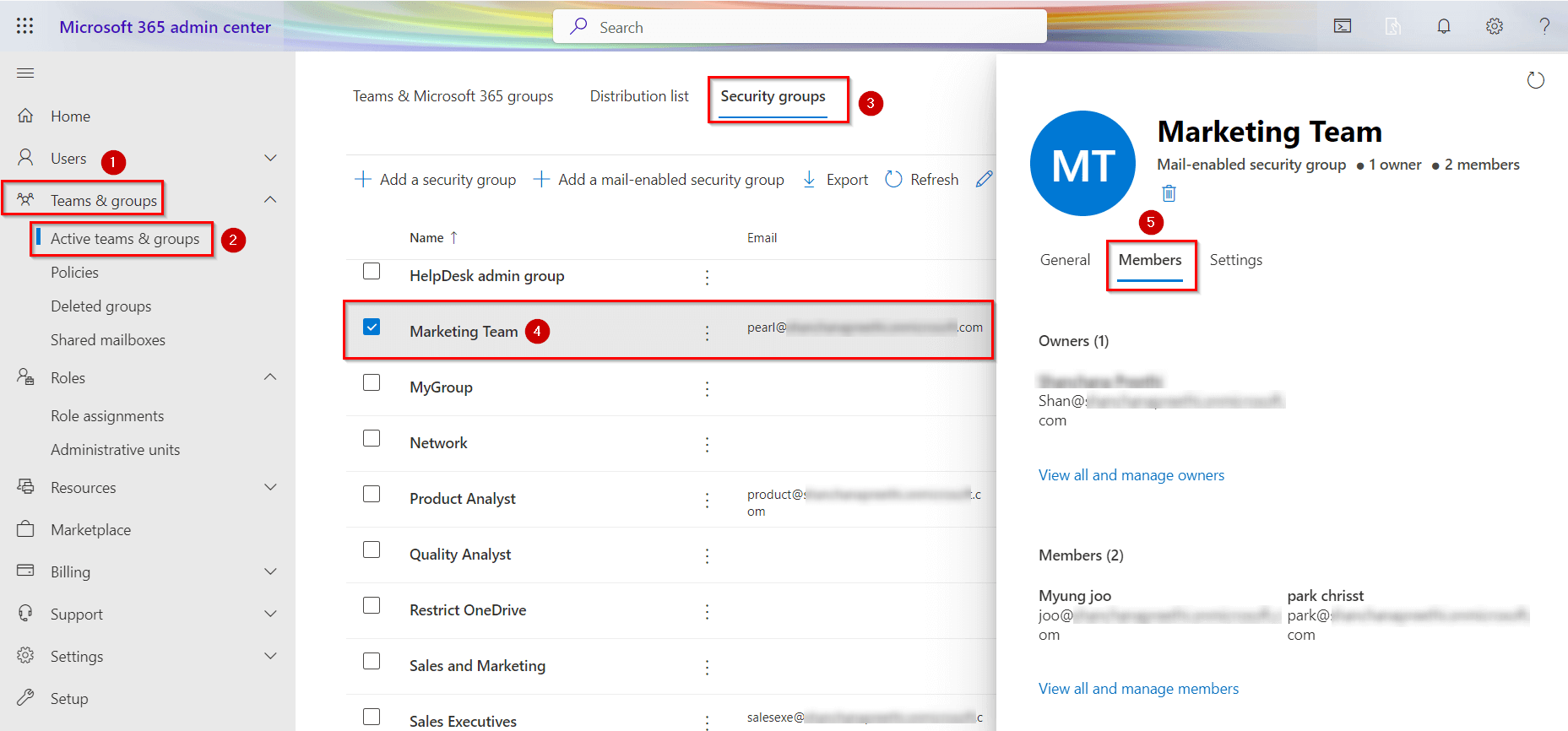Open the Cloud Shell terminal icon

click(1343, 26)
